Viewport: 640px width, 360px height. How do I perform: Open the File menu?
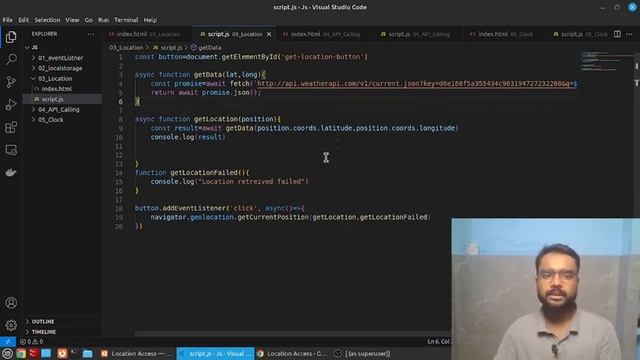coord(8,20)
